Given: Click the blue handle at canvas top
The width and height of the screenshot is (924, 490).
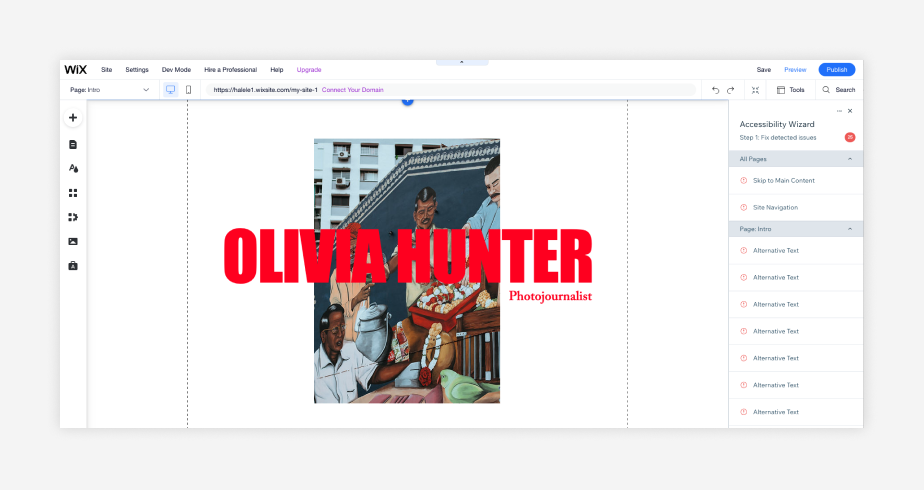Looking at the screenshot, I should pyautogui.click(x=407, y=101).
